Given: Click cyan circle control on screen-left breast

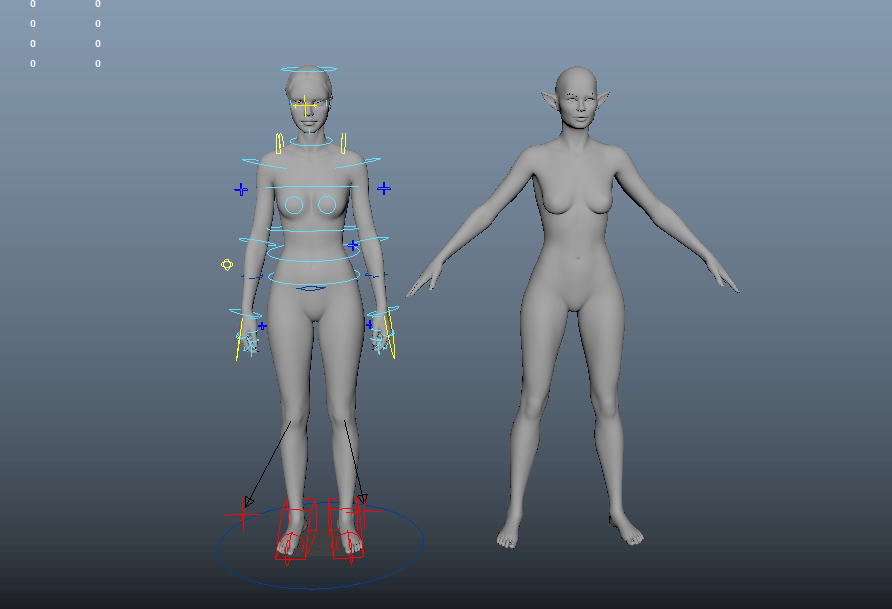Looking at the screenshot, I should pyautogui.click(x=294, y=205).
